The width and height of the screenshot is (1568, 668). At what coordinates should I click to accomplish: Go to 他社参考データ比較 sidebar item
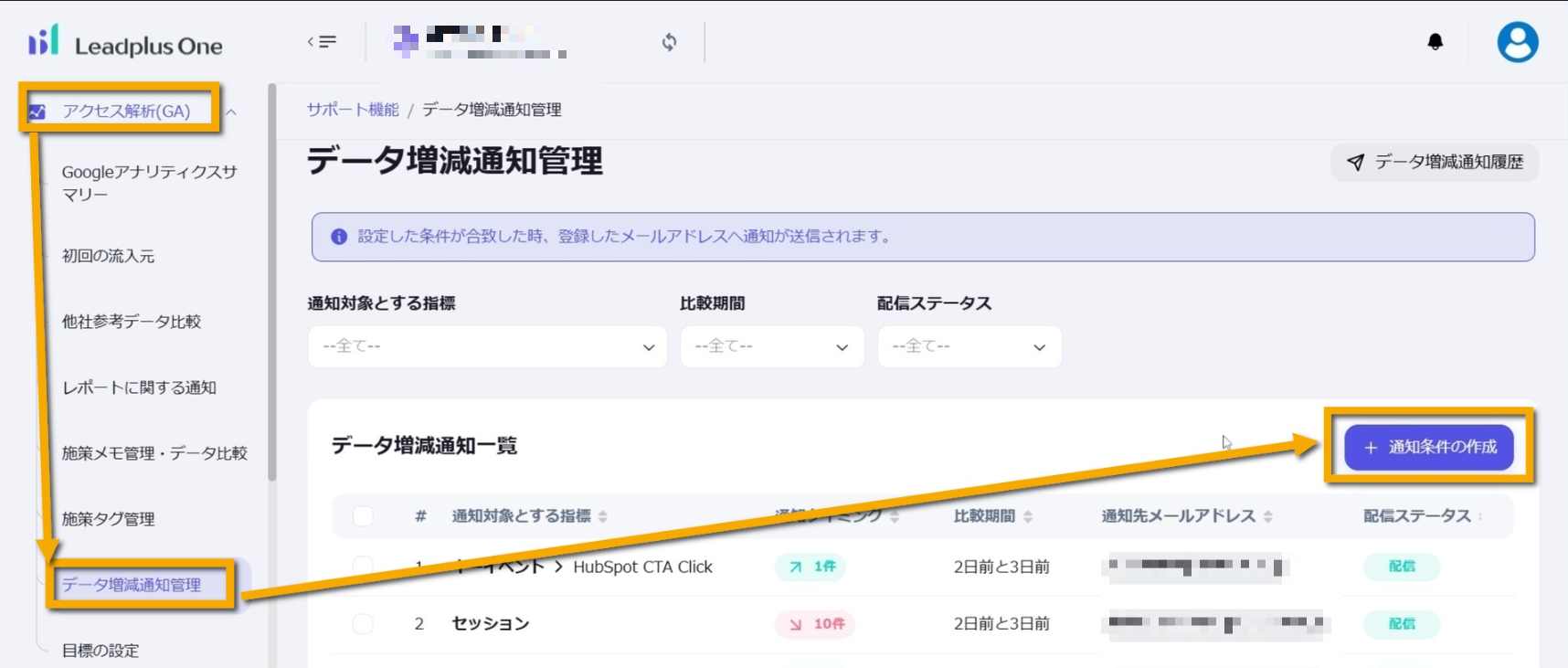(x=131, y=322)
